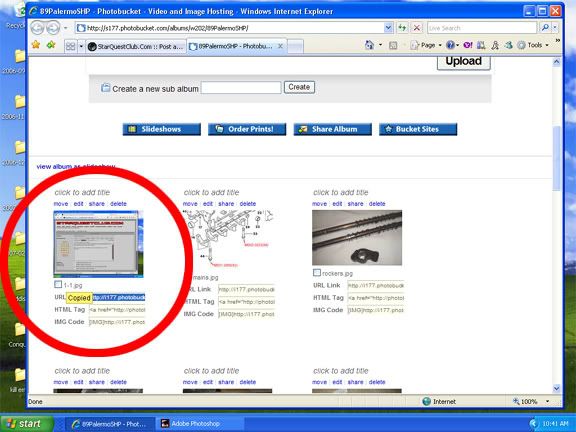This screenshot has height=432, width=576.
Task: Tick the checkbox next to rockers.jpg
Action: (317, 273)
